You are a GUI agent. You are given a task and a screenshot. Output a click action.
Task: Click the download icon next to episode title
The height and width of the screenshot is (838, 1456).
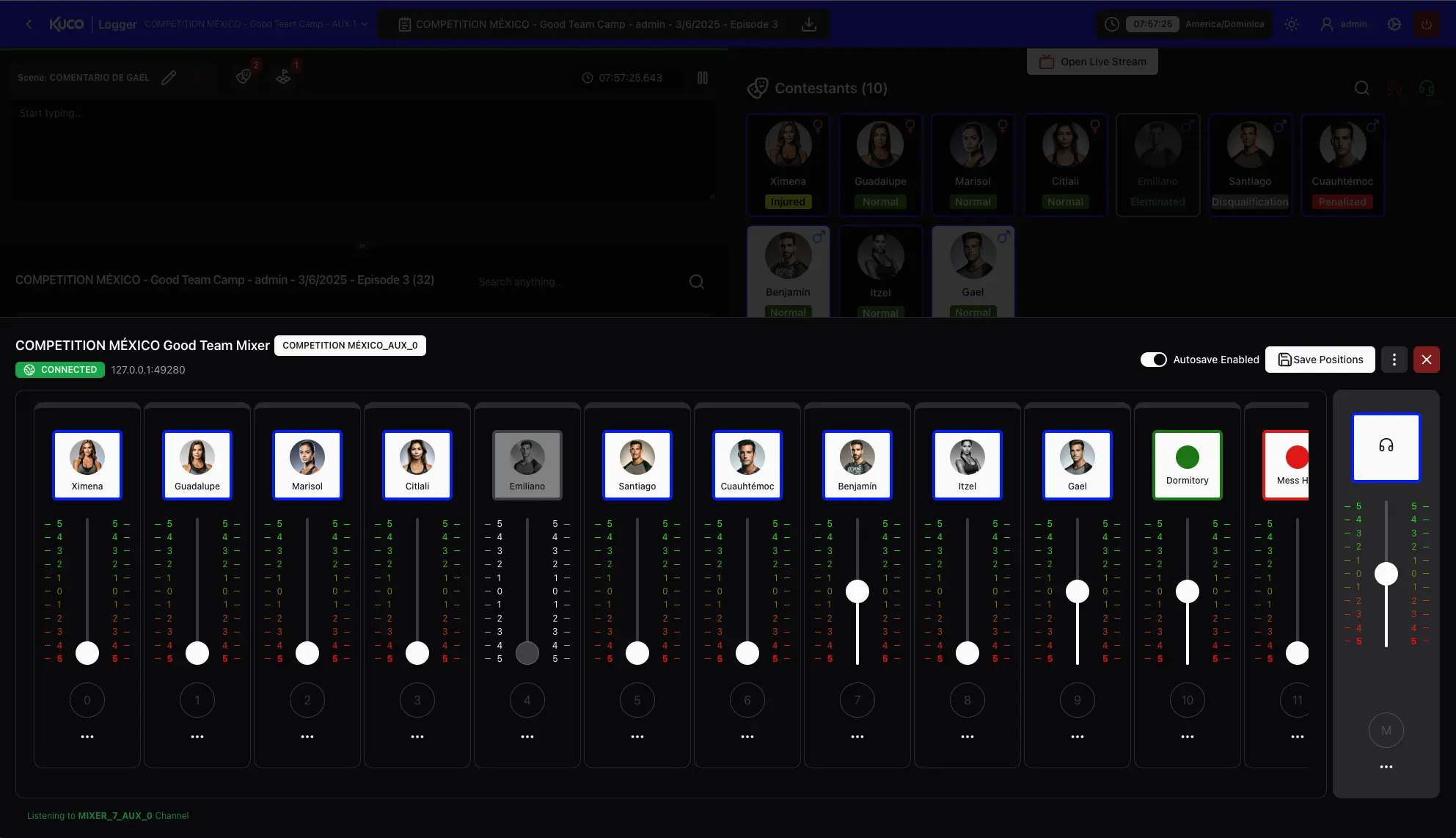[x=809, y=23]
